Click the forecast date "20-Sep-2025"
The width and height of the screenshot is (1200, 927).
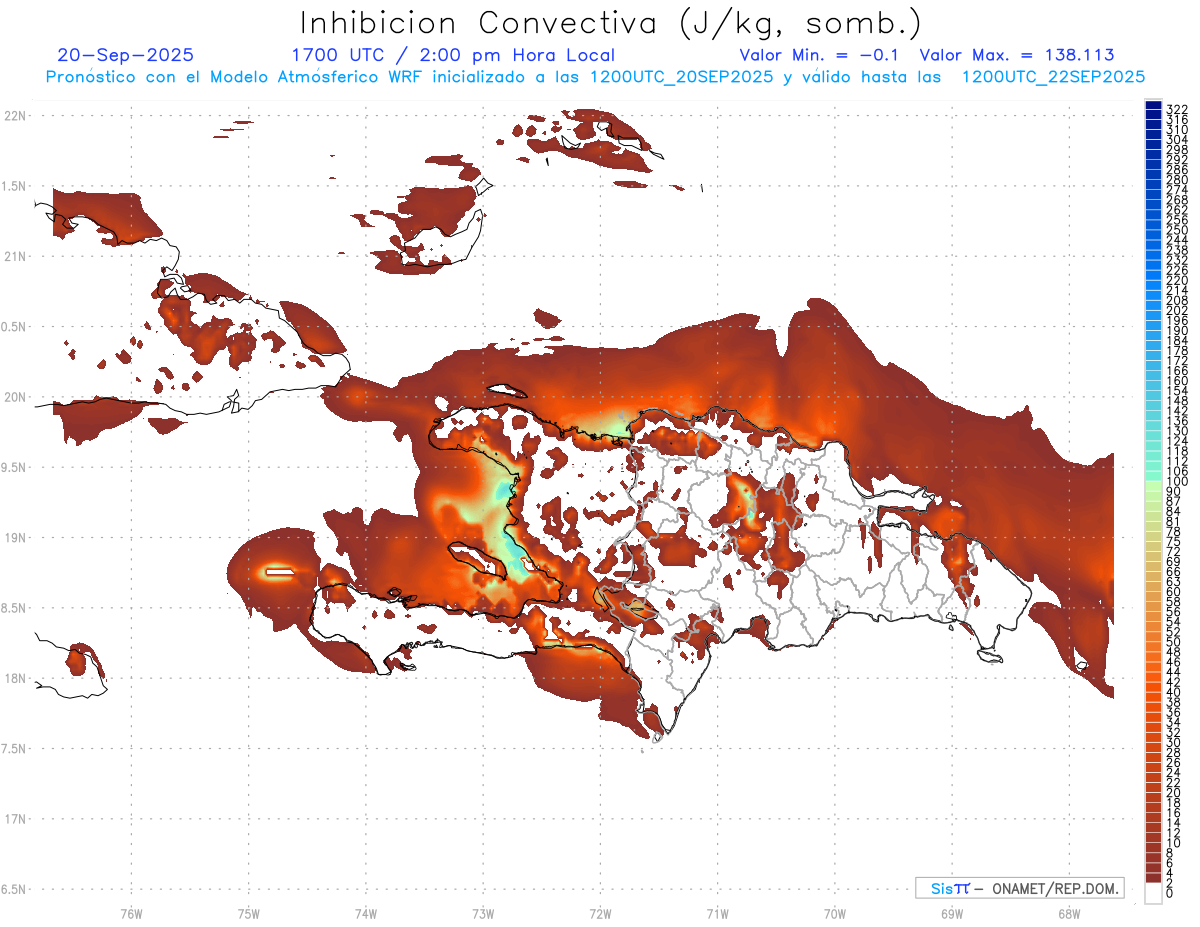pos(126,55)
